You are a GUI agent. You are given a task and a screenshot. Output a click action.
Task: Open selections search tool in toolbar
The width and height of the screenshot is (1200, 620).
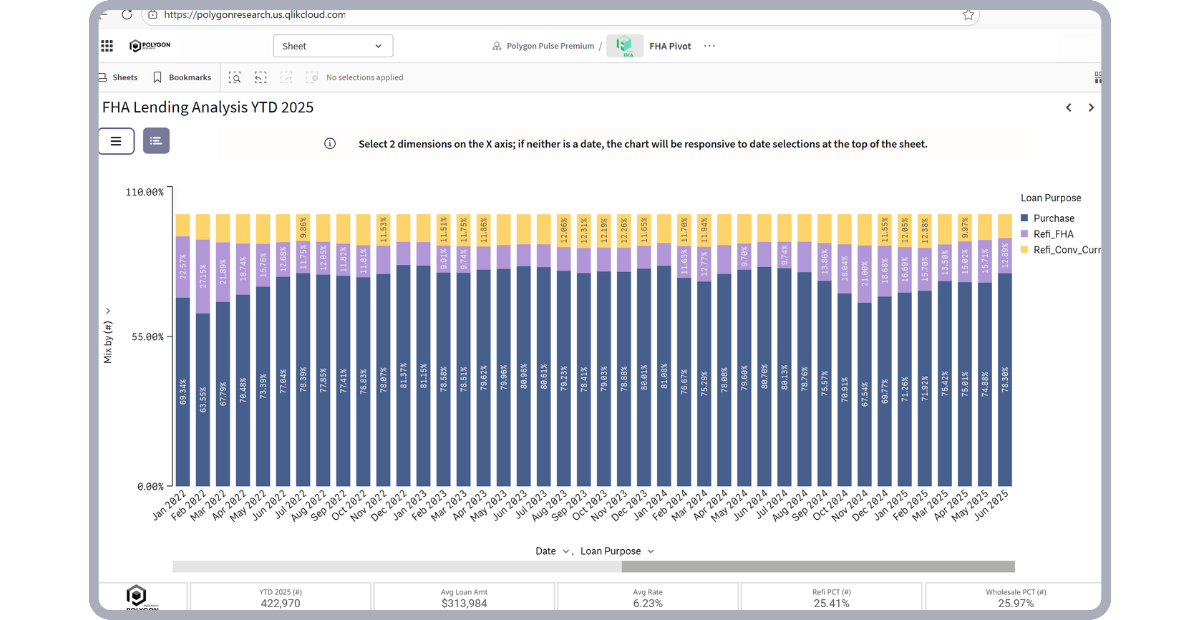pyautogui.click(x=235, y=77)
